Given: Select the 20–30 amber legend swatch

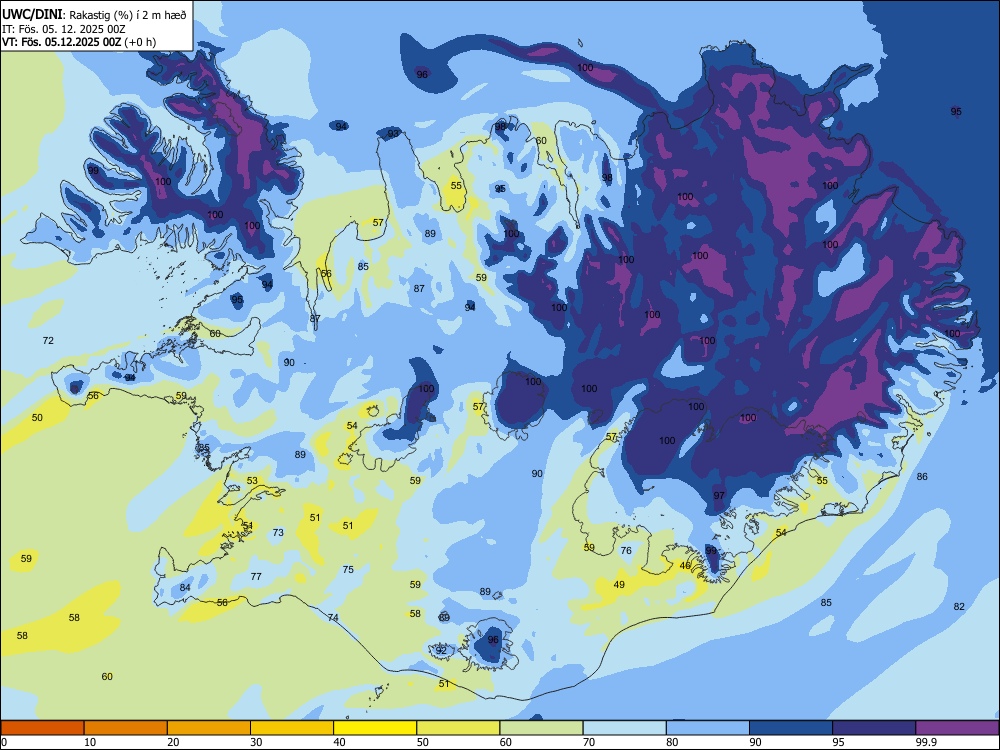Looking at the screenshot, I should [x=209, y=728].
